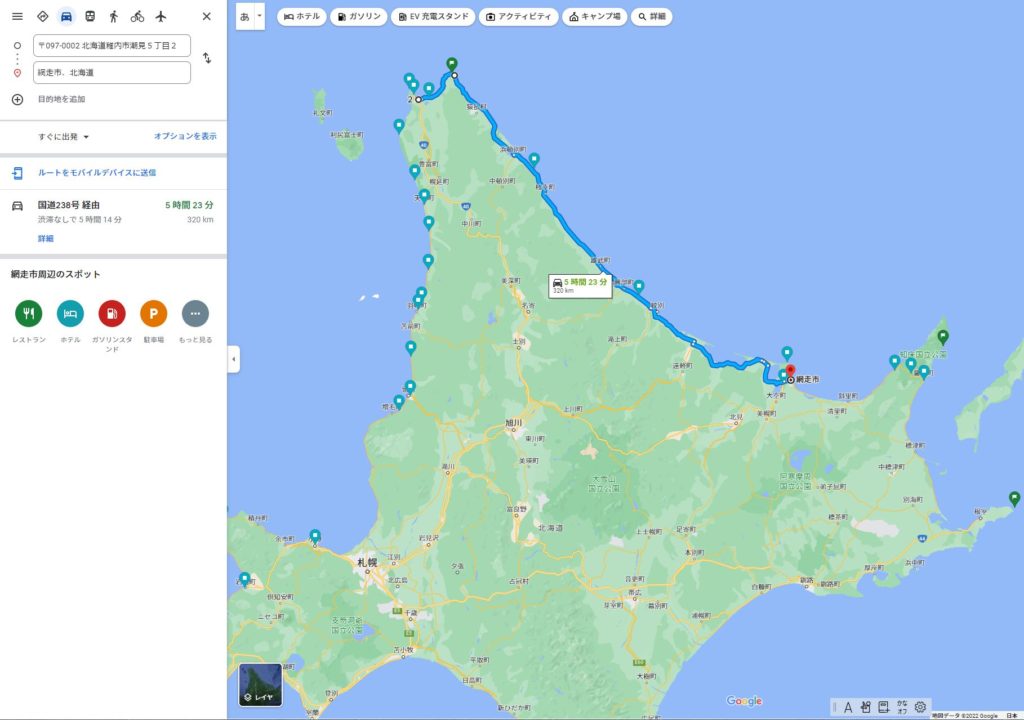
Task: Collapse the side panel with the arrow
Action: tap(233, 359)
